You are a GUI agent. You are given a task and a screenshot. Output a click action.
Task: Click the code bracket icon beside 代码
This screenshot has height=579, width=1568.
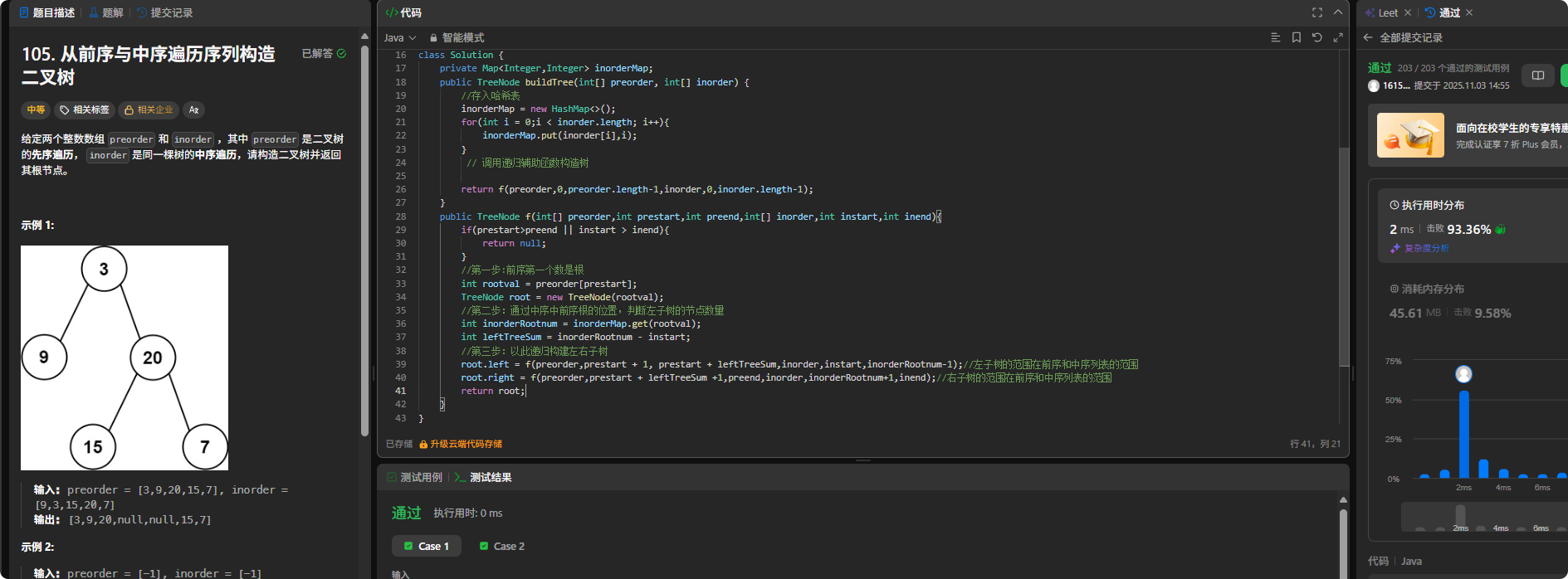click(x=391, y=12)
